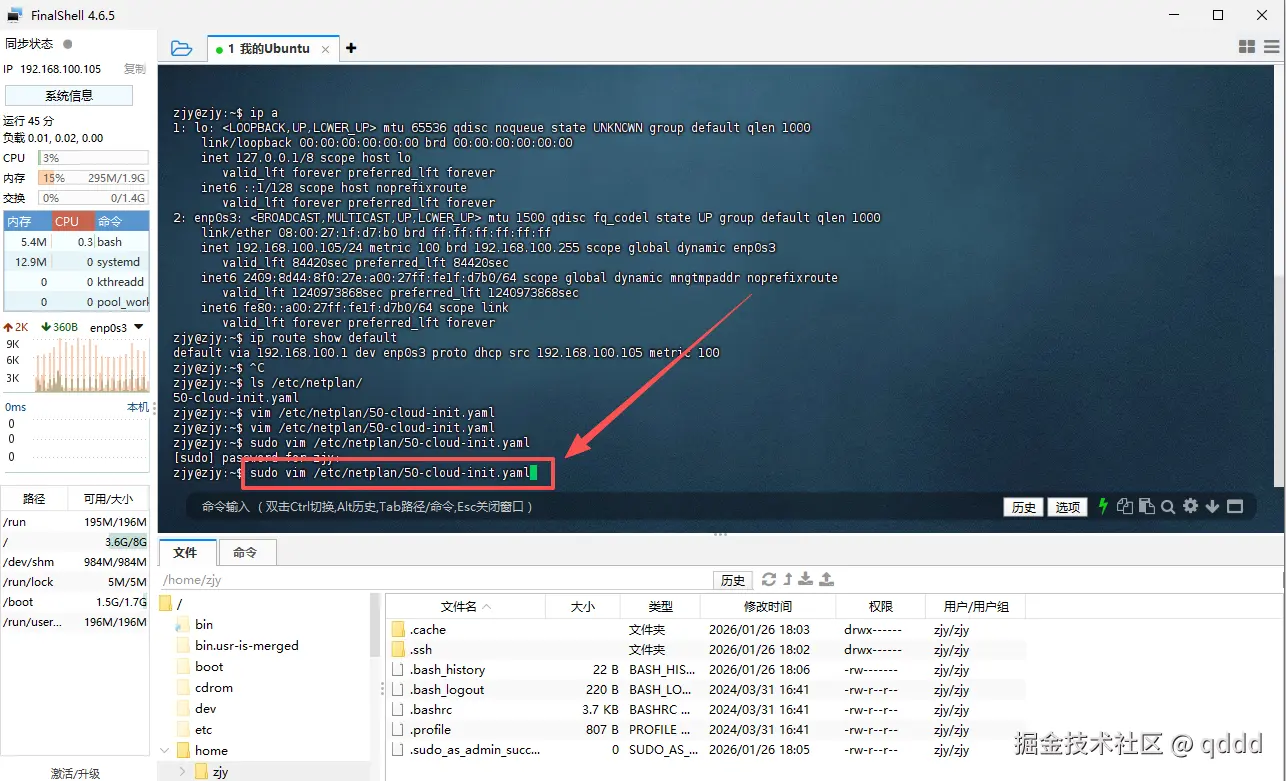1286x781 pixels.
Task: Click the 选项 button
Action: pyautogui.click(x=1068, y=507)
